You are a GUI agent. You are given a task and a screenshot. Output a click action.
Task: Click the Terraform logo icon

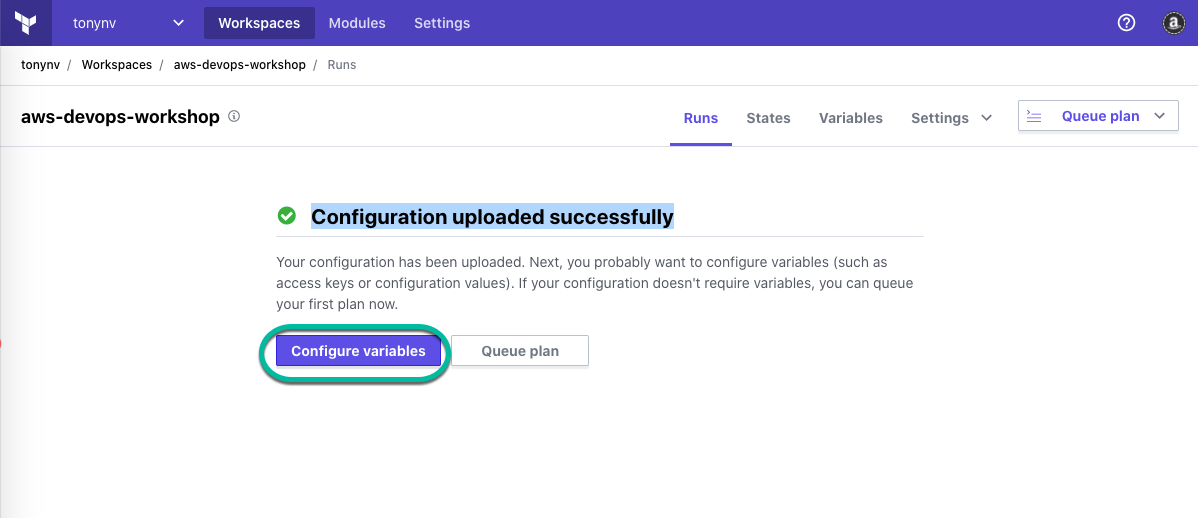pyautogui.click(x=26, y=23)
